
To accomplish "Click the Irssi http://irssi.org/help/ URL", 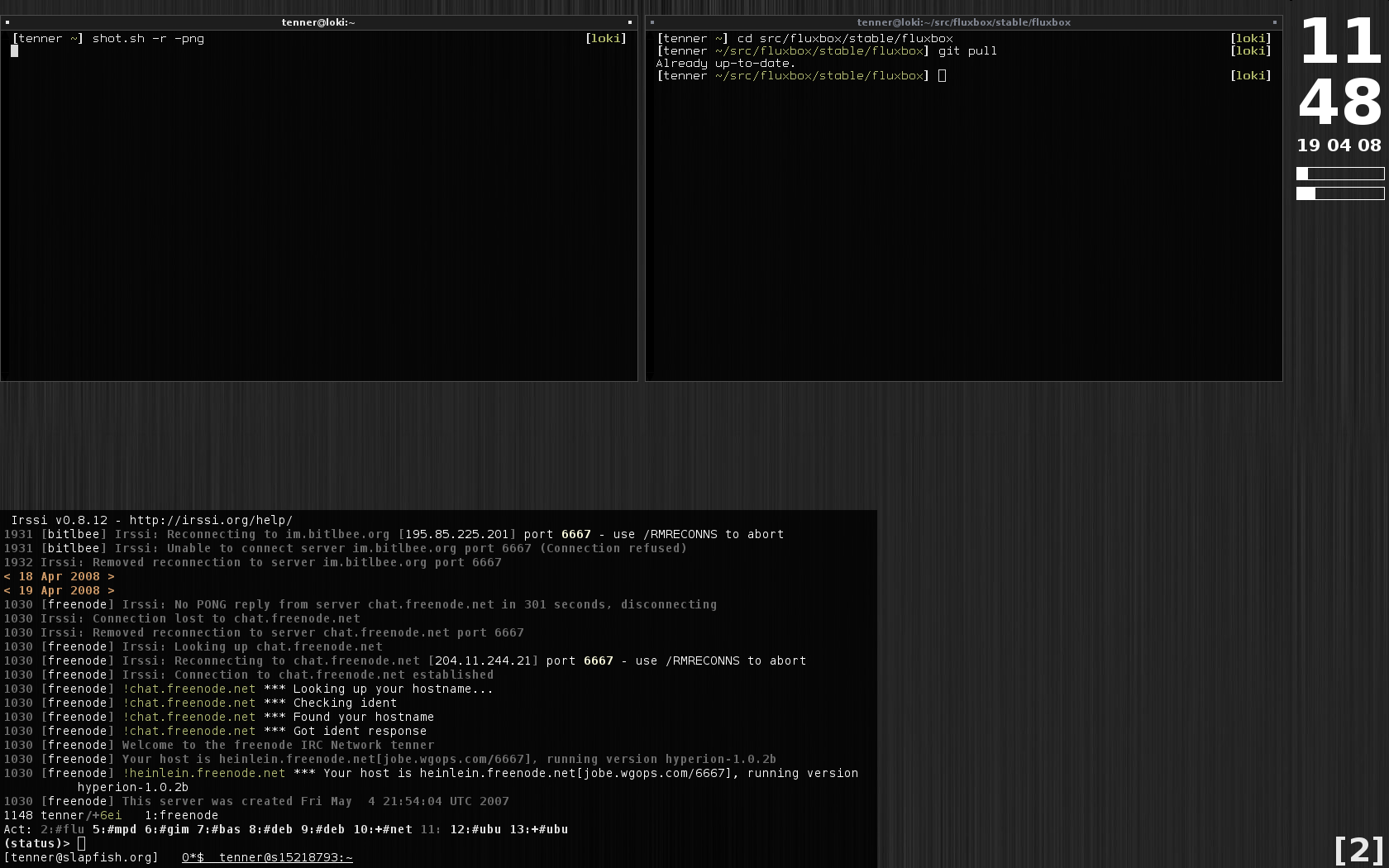I will (x=211, y=521).
